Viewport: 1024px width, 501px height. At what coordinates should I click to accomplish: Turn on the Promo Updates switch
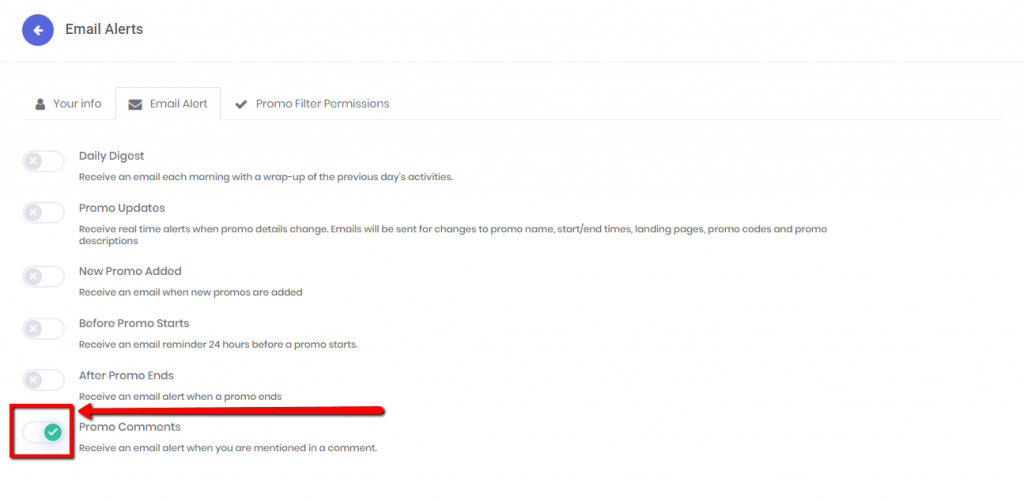point(44,212)
